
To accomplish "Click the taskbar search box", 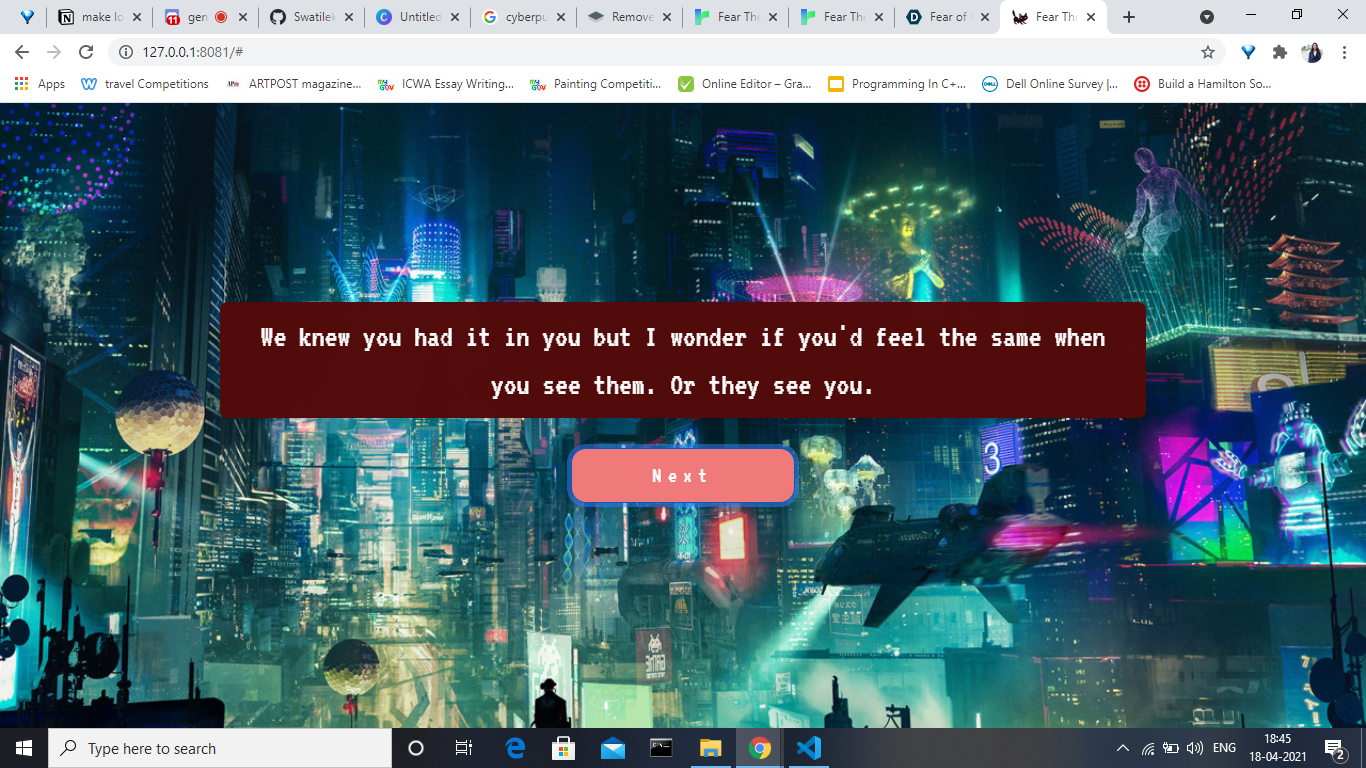I will 220,748.
